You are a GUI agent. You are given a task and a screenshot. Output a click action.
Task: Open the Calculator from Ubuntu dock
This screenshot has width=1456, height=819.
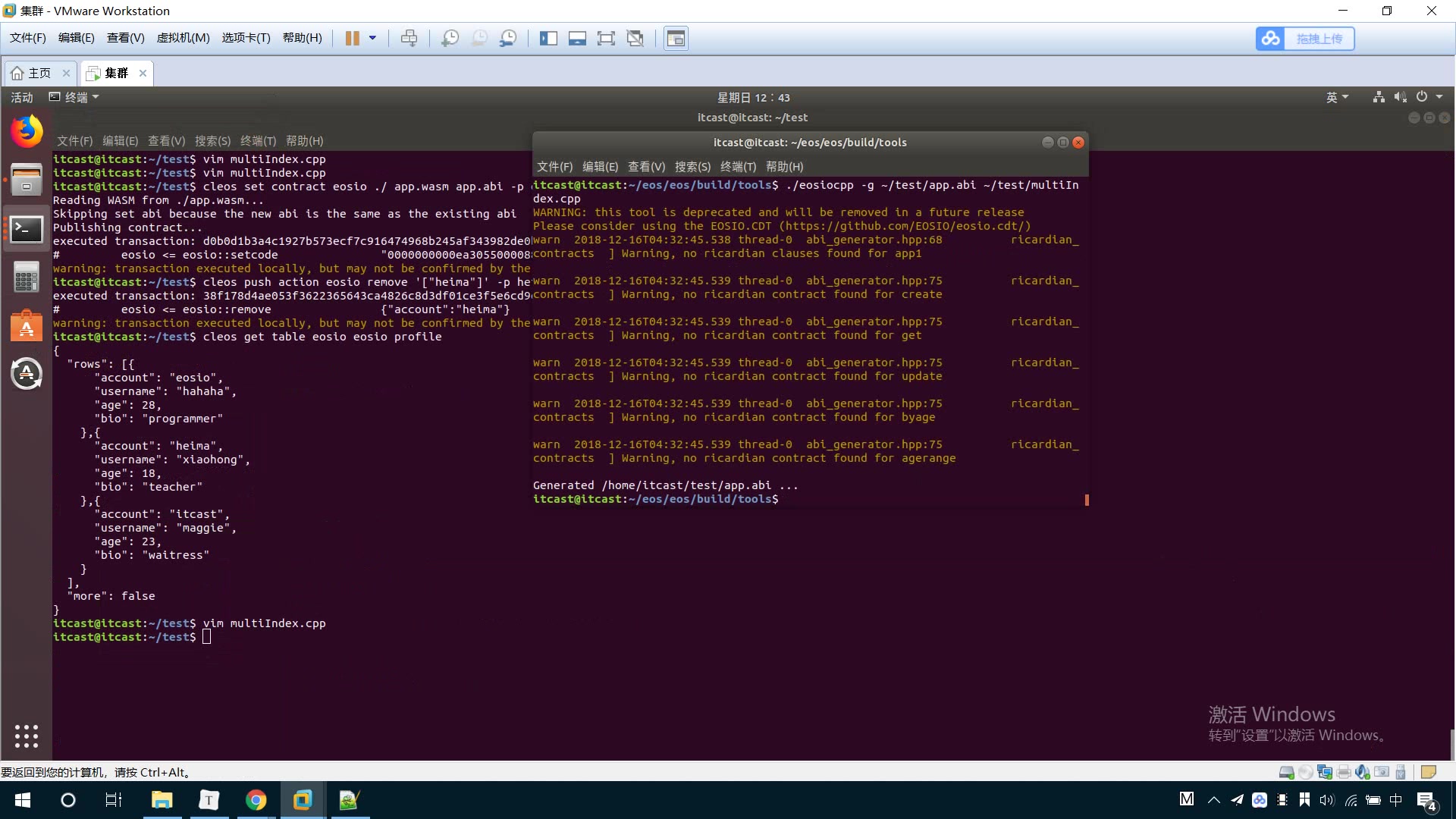pyautogui.click(x=27, y=278)
